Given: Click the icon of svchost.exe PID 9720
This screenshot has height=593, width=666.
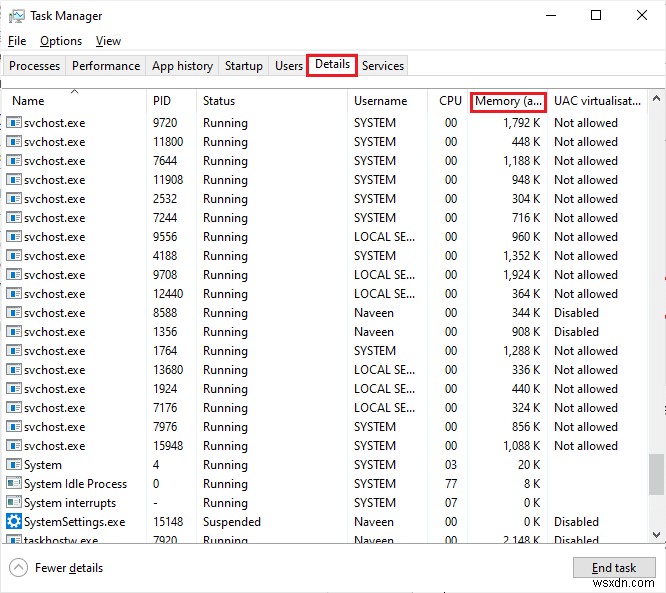Looking at the screenshot, I should [x=14, y=123].
